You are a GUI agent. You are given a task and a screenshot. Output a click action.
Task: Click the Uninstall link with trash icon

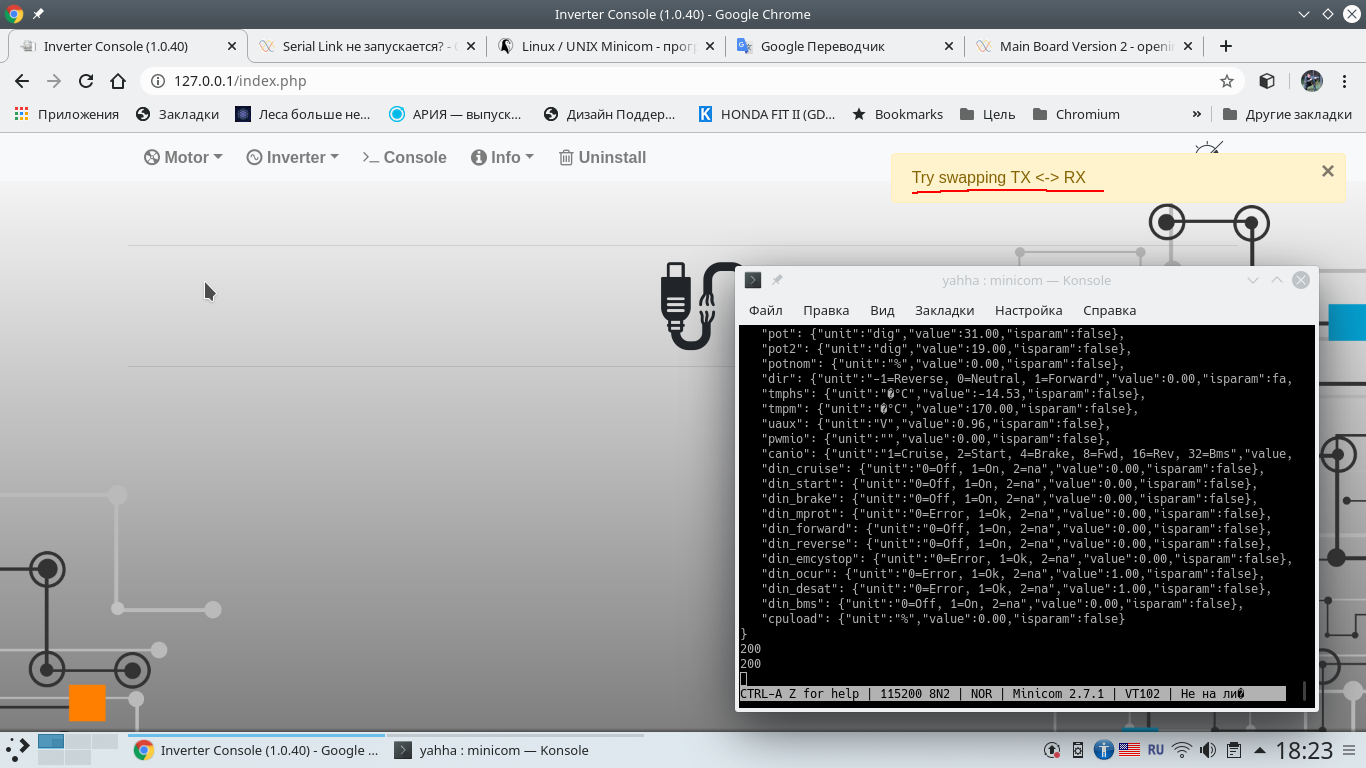[x=602, y=157]
